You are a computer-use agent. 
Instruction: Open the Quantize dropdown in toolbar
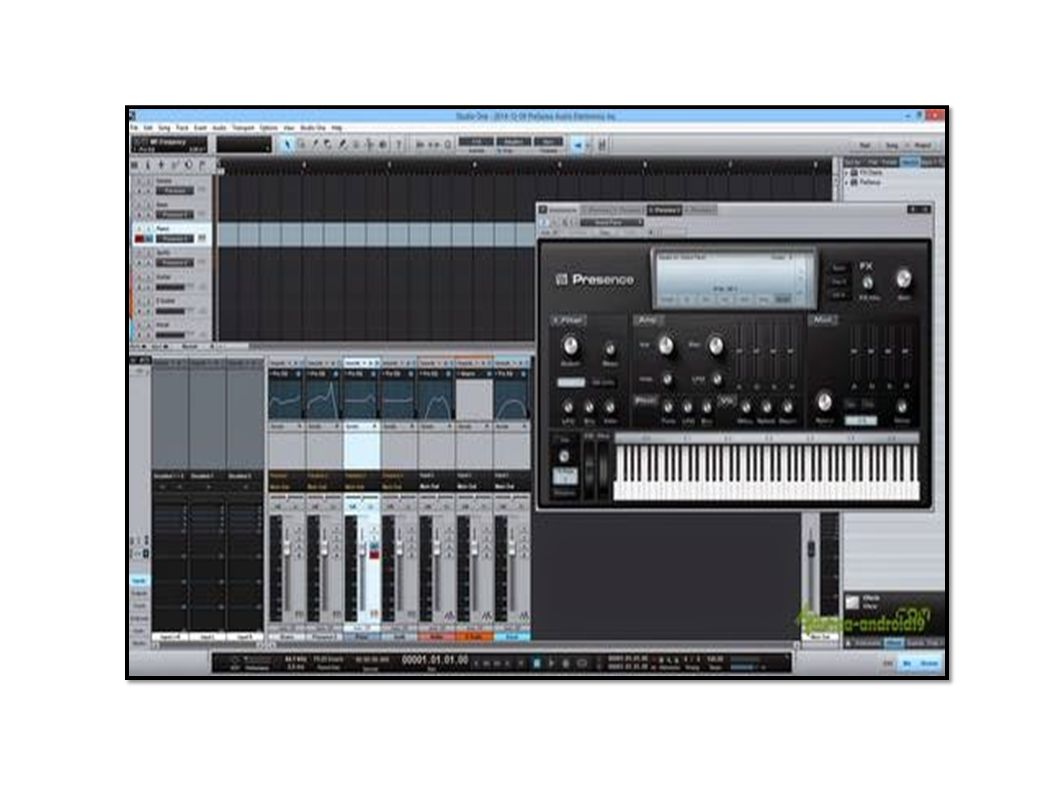pos(476,142)
